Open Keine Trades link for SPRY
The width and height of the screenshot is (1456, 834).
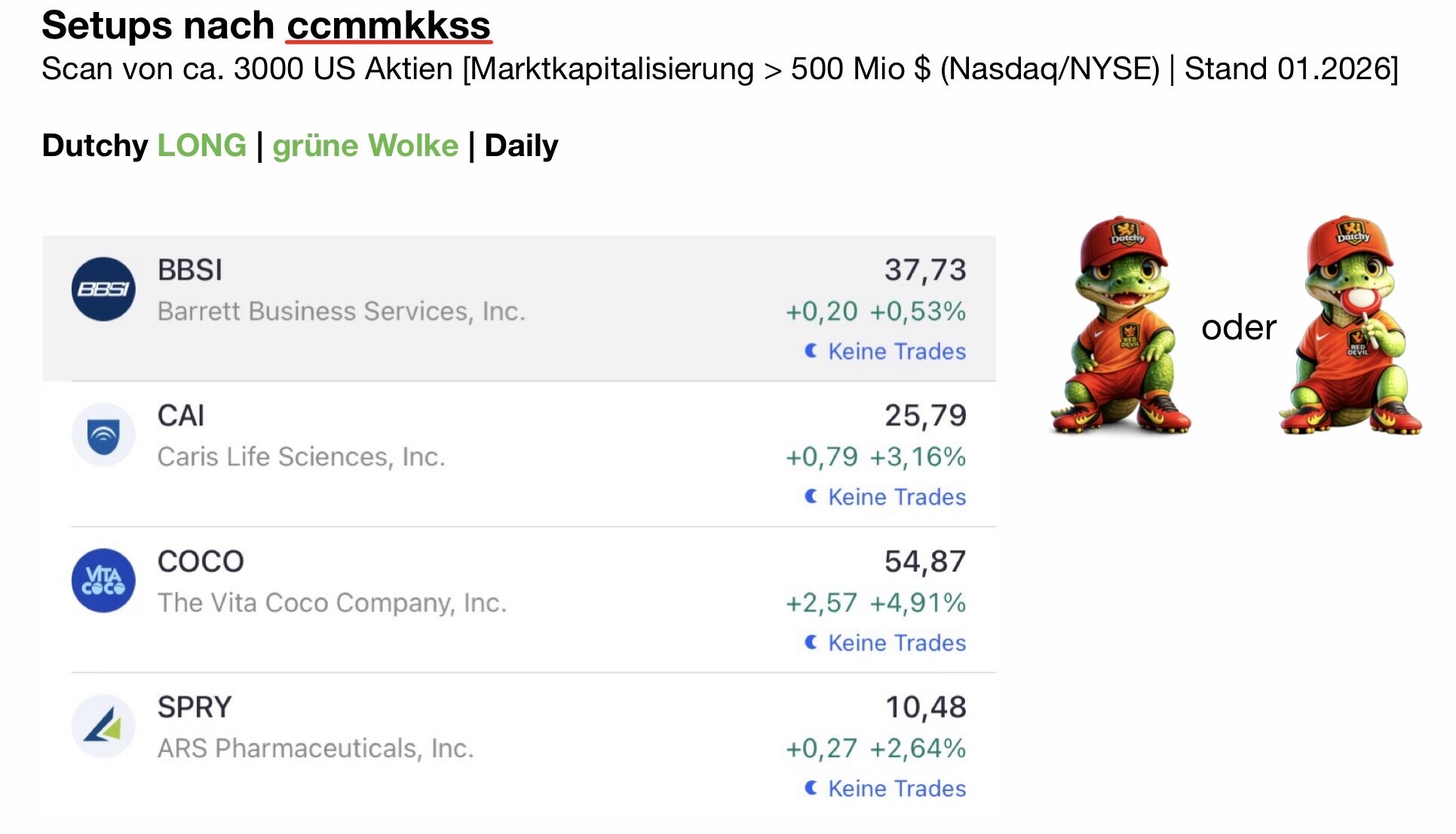897,789
